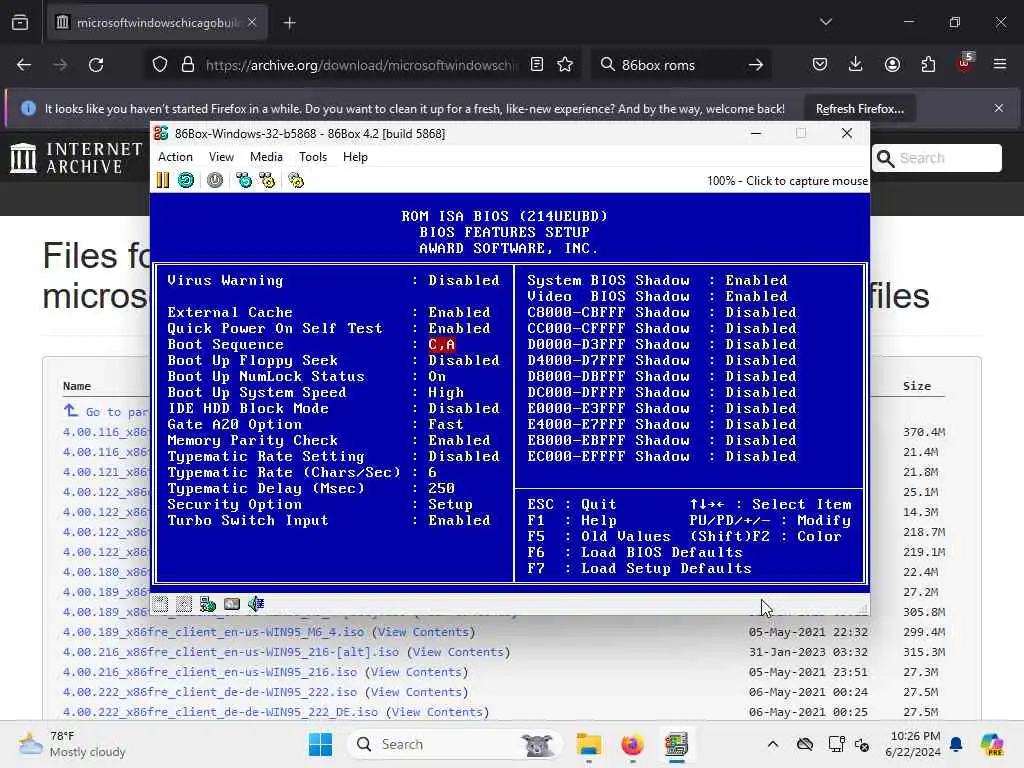Open WIN95_216-[alt].iso file link

231,652
